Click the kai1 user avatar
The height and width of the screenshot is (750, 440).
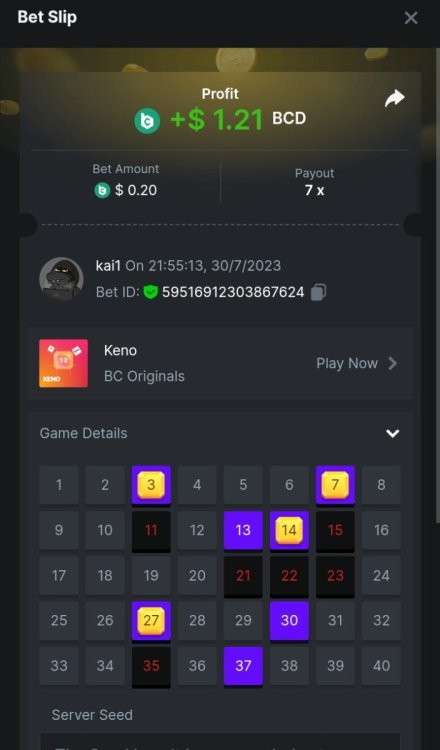pyautogui.click(x=61, y=279)
